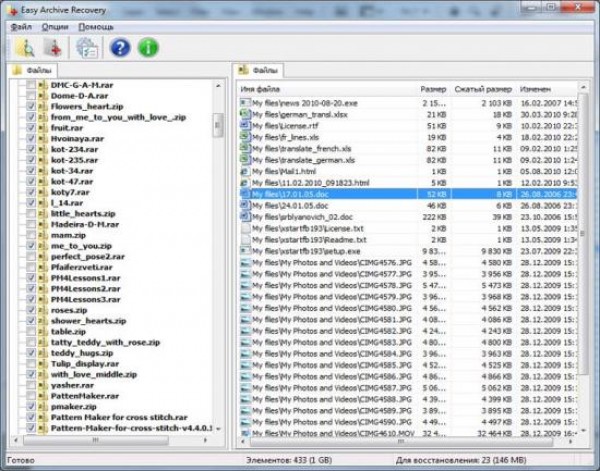Image resolution: width=600 pixels, height=471 pixels.
Task: Click the text file icon of Readme.txt
Action: (246, 240)
